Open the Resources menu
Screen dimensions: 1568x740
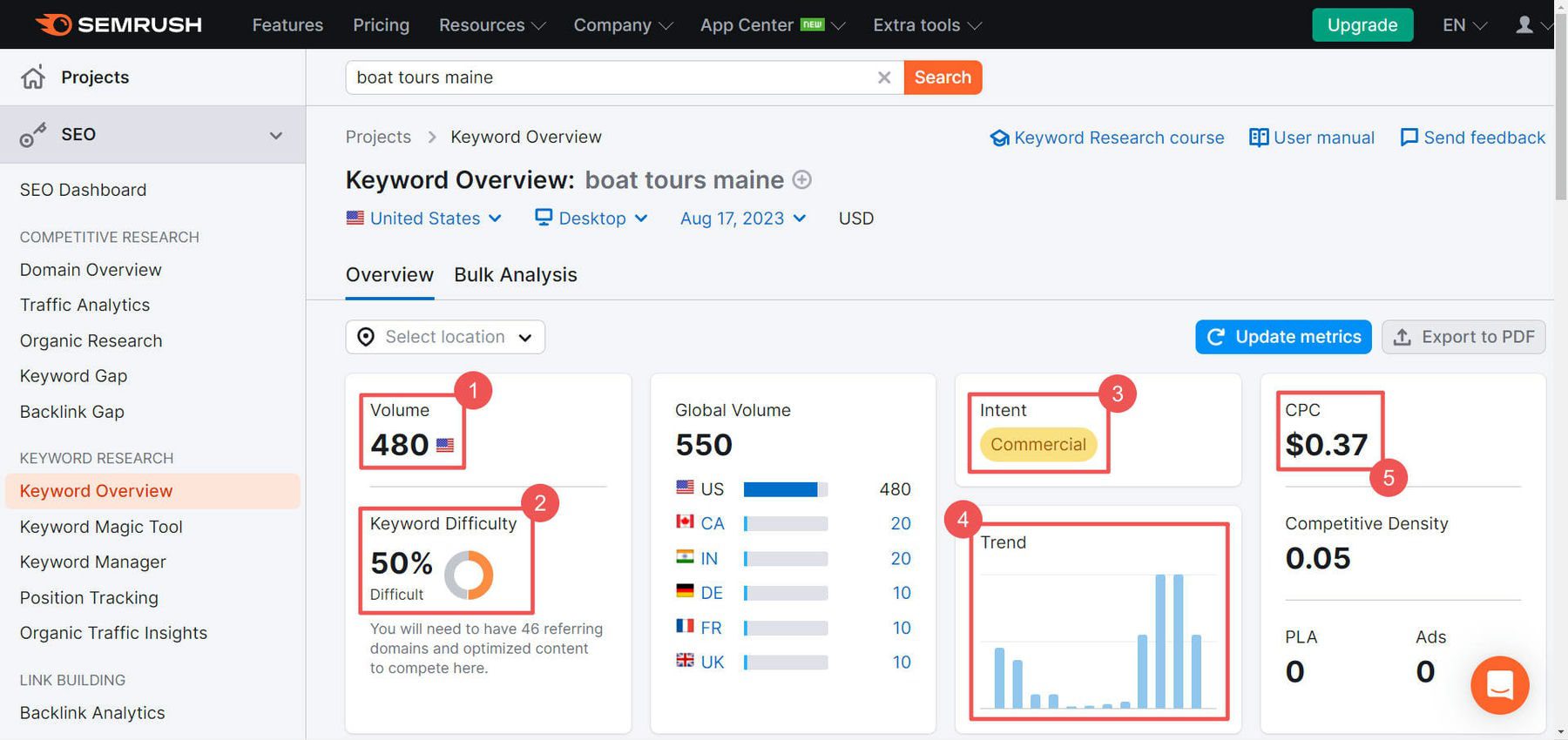pos(491,25)
